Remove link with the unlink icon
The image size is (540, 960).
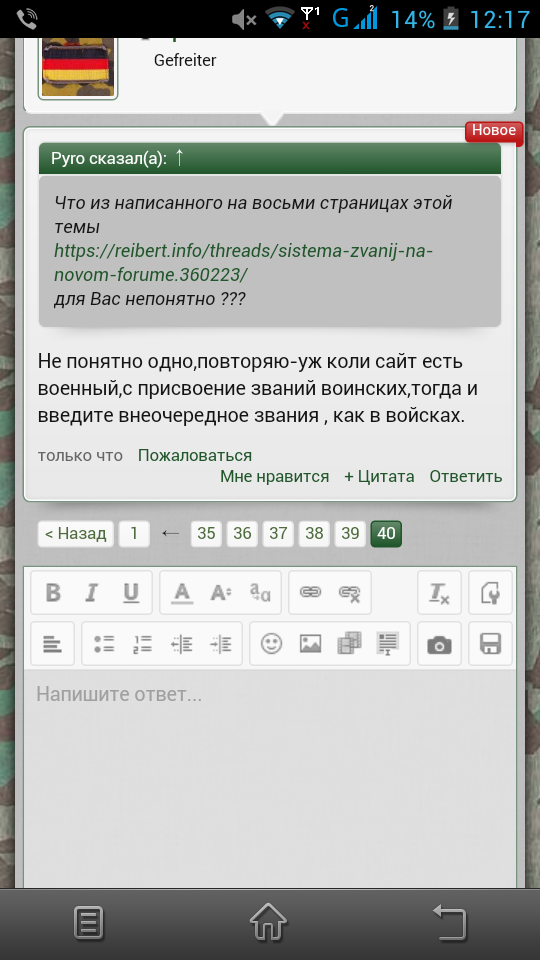tap(350, 592)
